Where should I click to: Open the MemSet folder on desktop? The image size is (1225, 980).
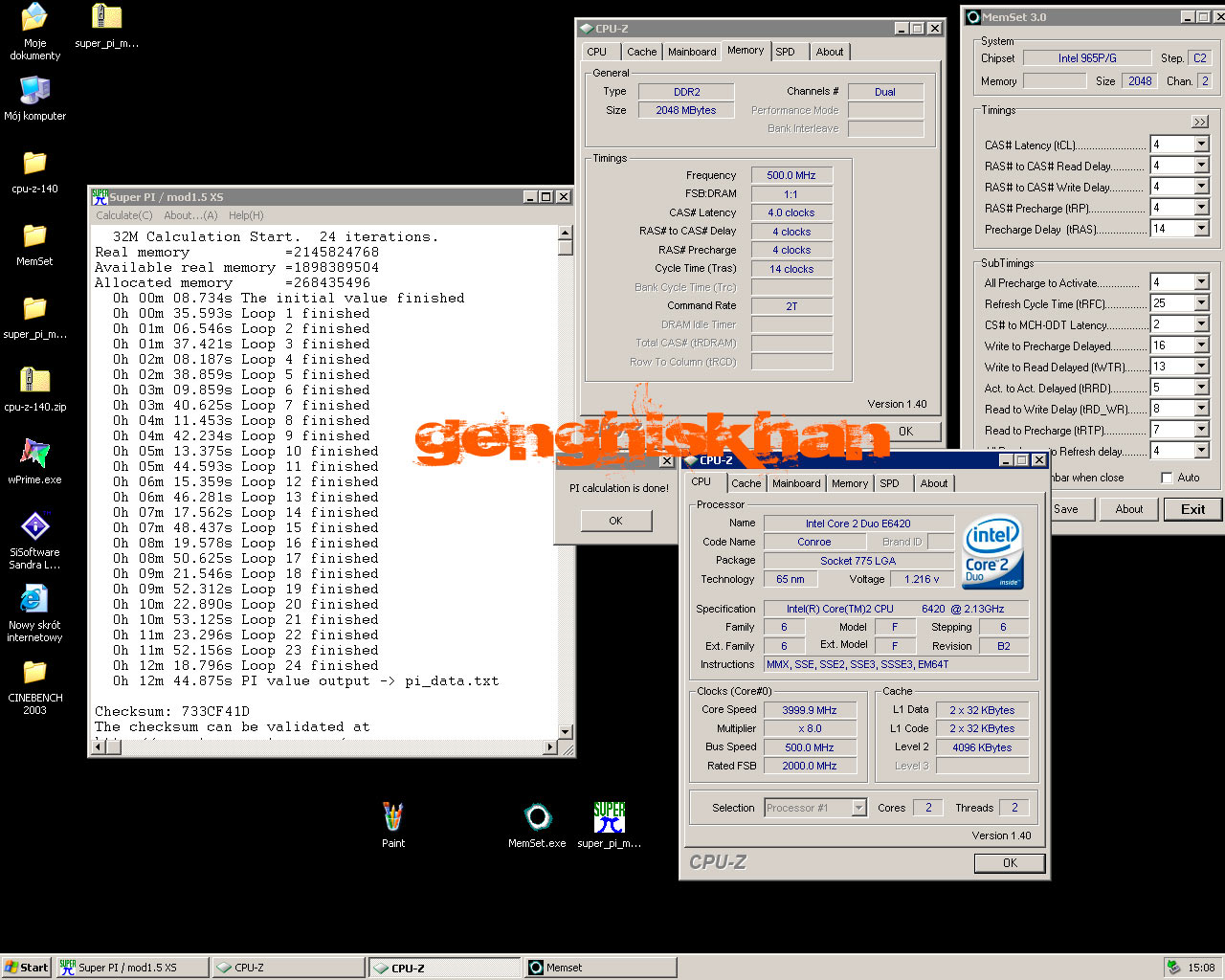pyautogui.click(x=34, y=245)
